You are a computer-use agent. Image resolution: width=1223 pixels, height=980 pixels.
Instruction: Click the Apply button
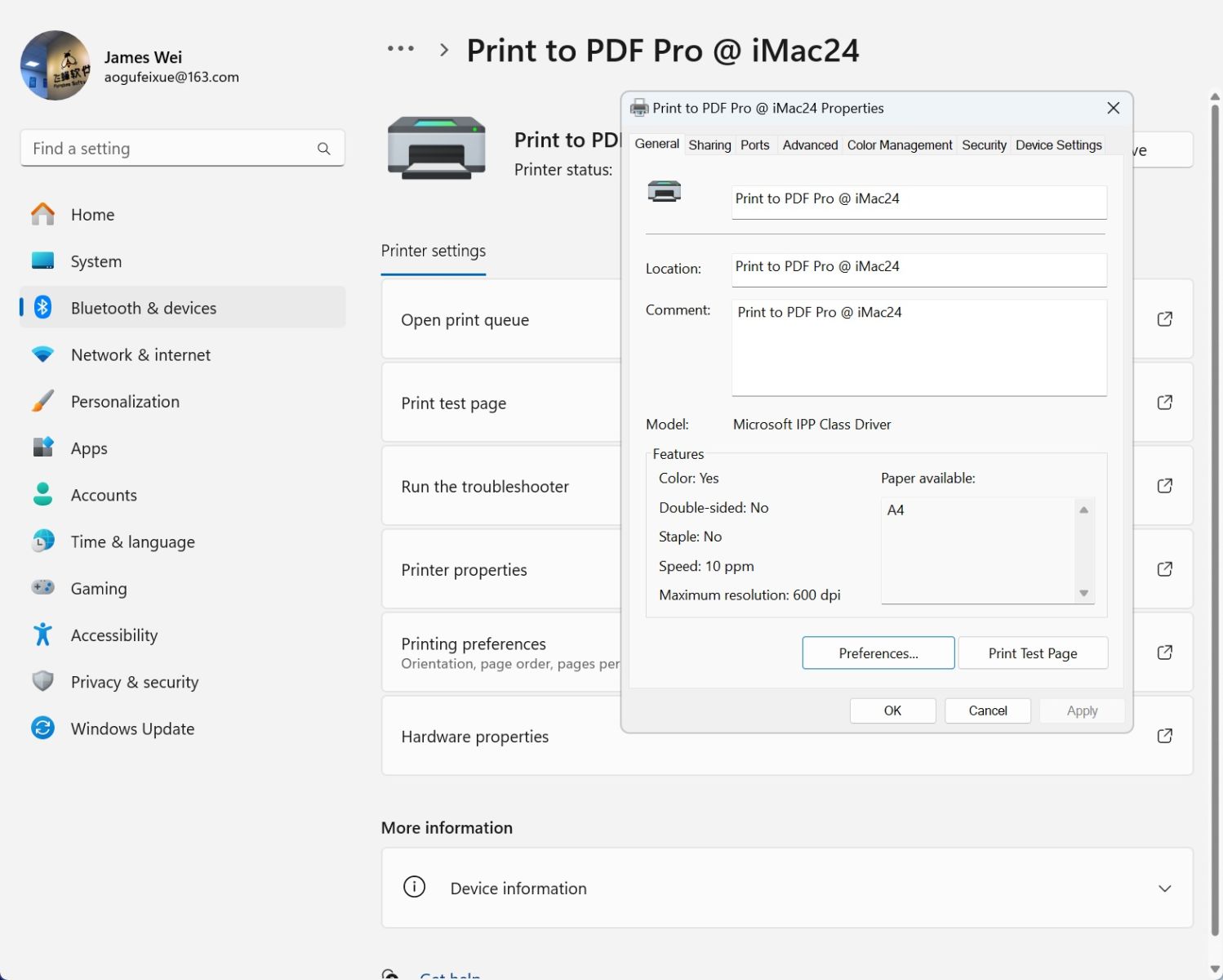1082,710
